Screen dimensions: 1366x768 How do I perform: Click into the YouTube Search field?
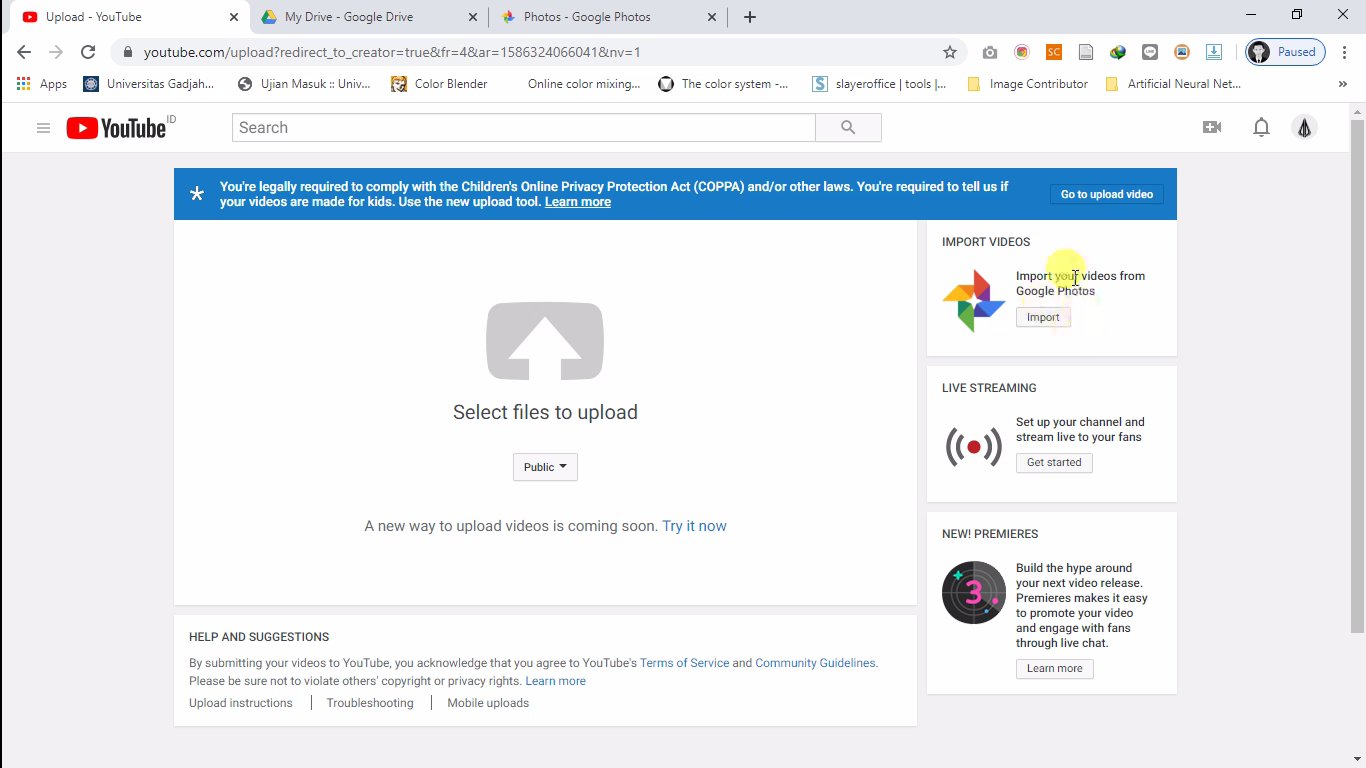tap(524, 128)
